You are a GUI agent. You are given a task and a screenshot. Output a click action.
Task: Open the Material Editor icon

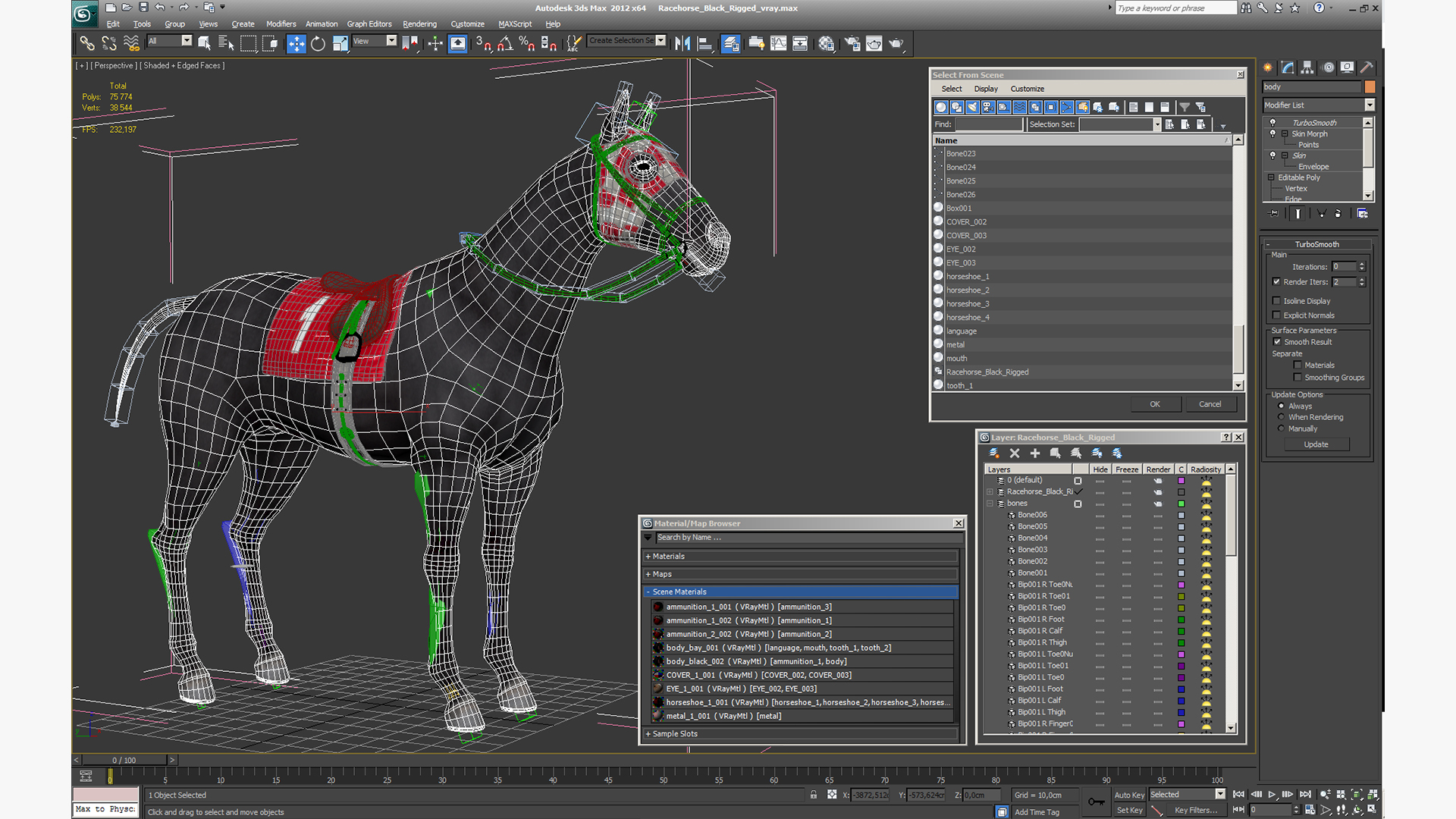pos(827,43)
